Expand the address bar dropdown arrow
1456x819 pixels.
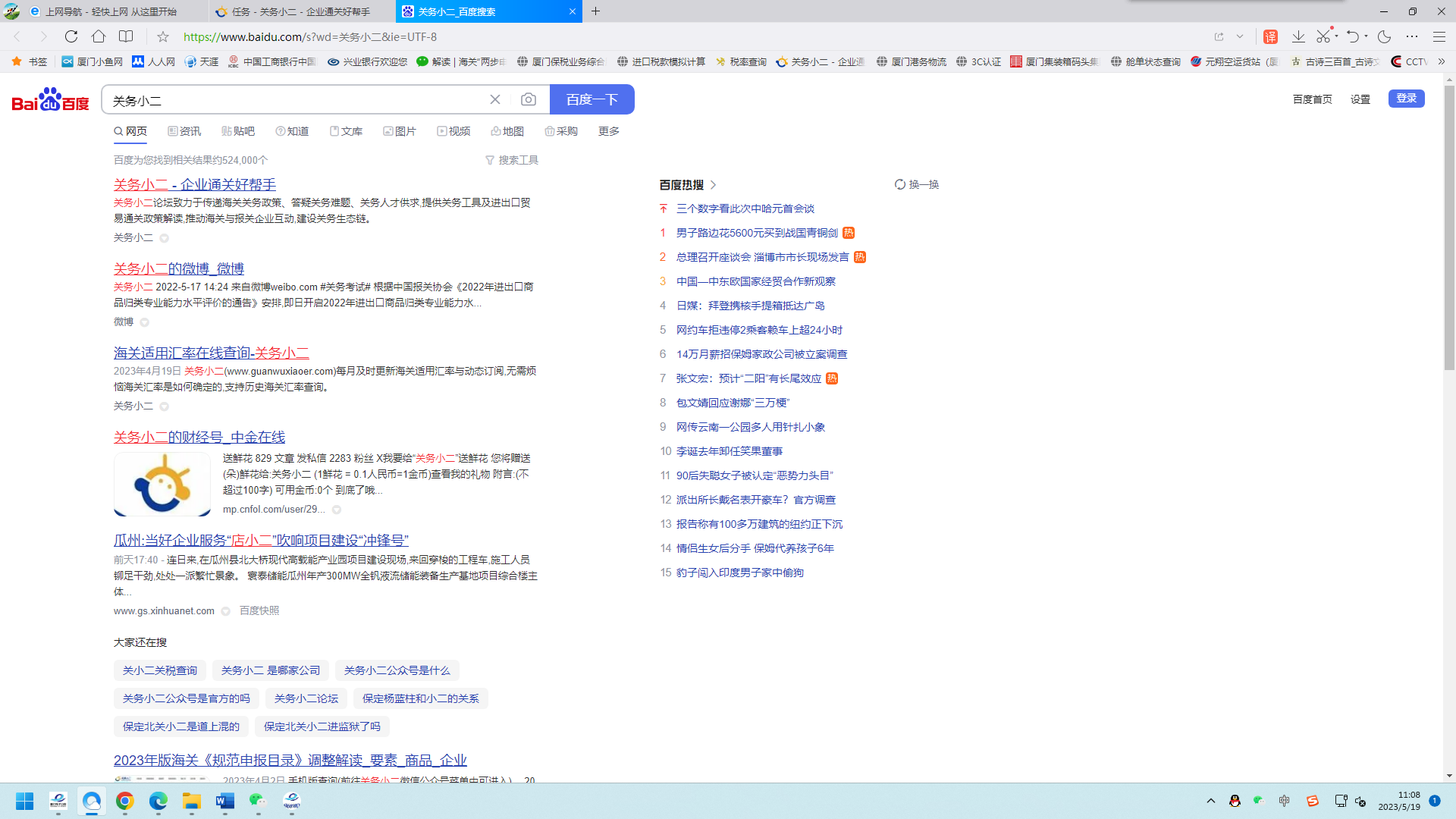pos(1240,36)
